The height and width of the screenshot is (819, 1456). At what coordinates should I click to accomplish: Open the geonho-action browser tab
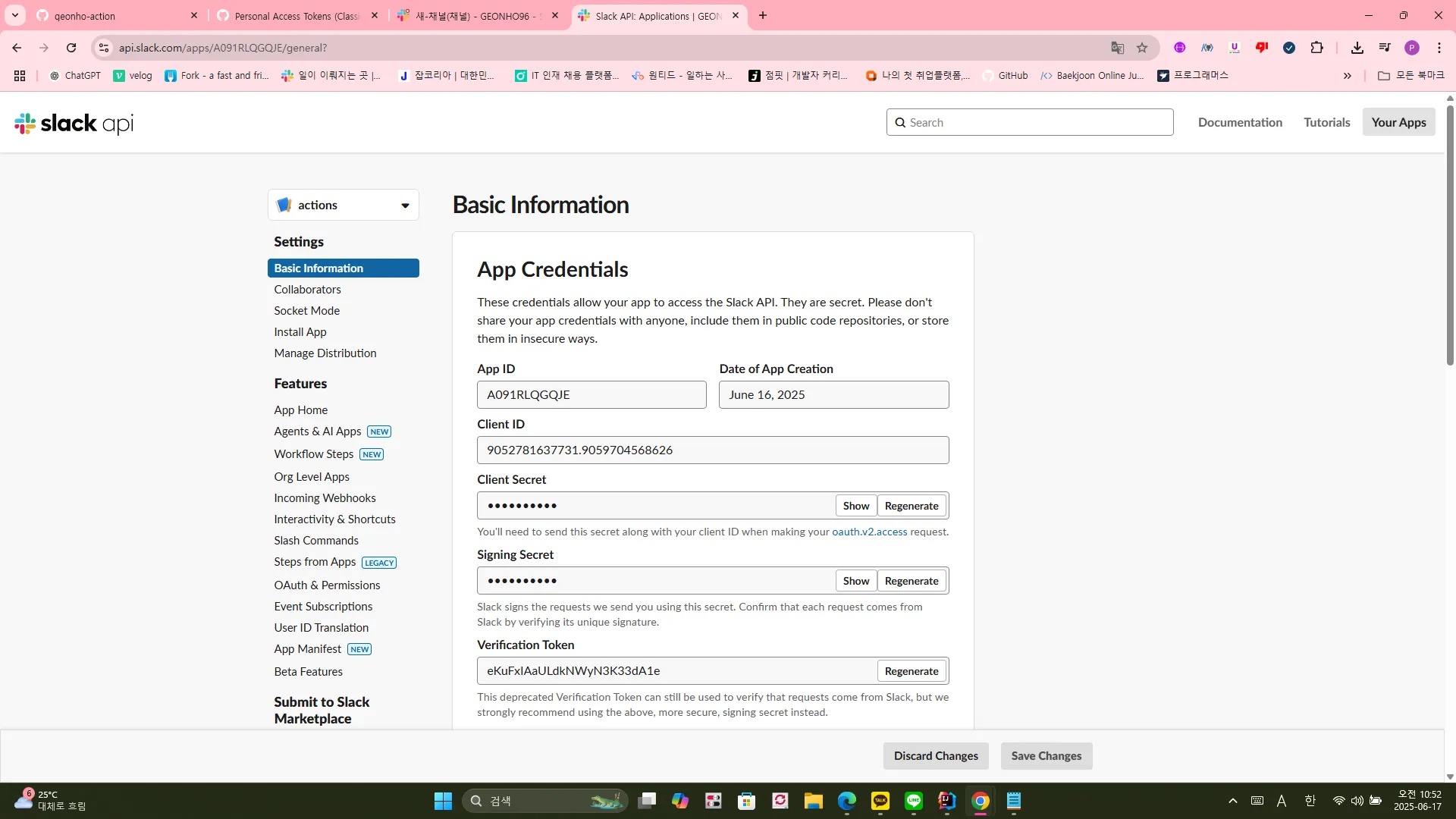[x=118, y=15]
